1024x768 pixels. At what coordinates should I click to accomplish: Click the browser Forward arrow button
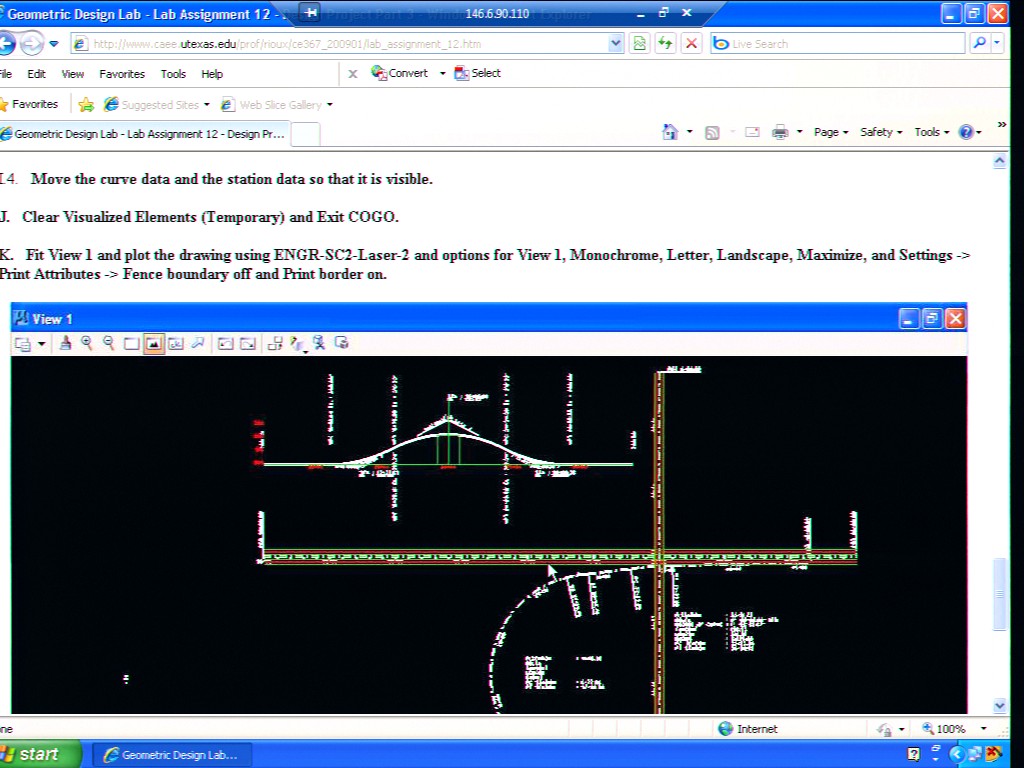tap(31, 44)
